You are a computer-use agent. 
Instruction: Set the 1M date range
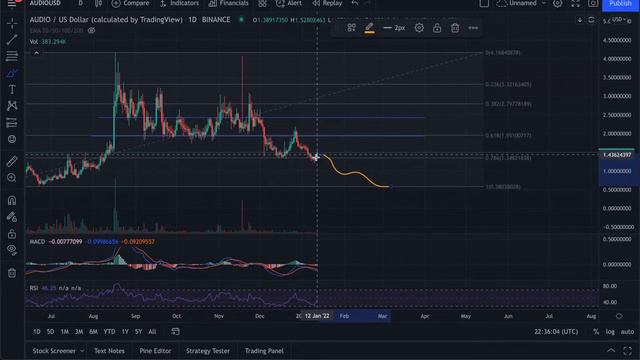[64, 332]
